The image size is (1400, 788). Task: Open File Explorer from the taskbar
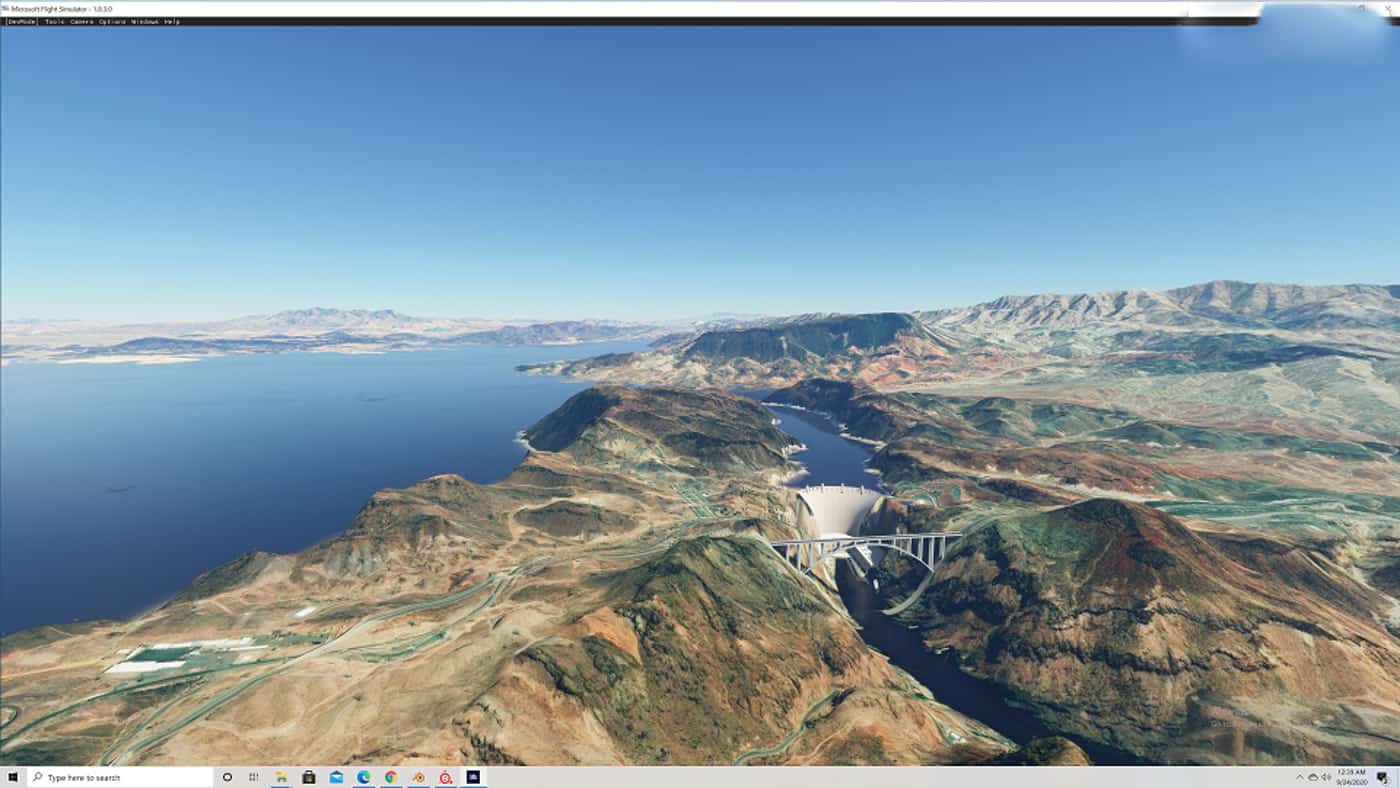click(x=282, y=777)
